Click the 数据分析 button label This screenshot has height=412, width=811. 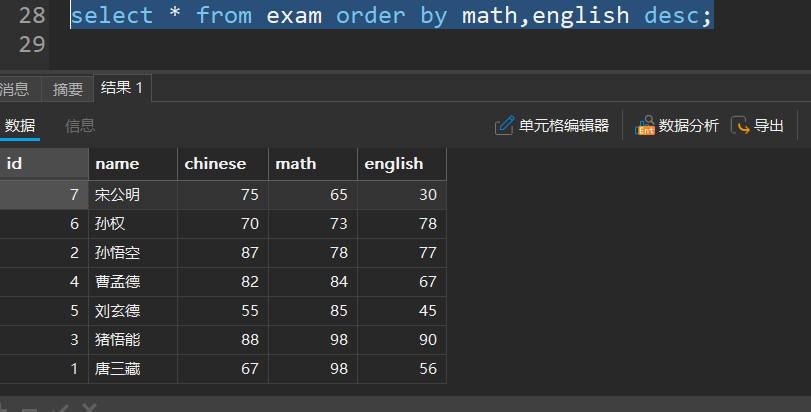tap(688, 126)
